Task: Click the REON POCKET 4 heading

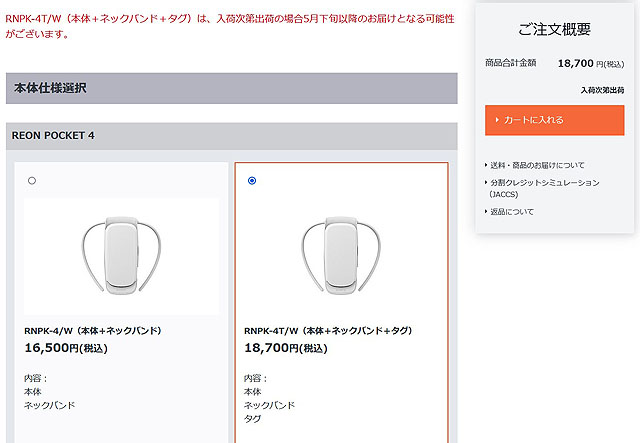Action: click(53, 136)
